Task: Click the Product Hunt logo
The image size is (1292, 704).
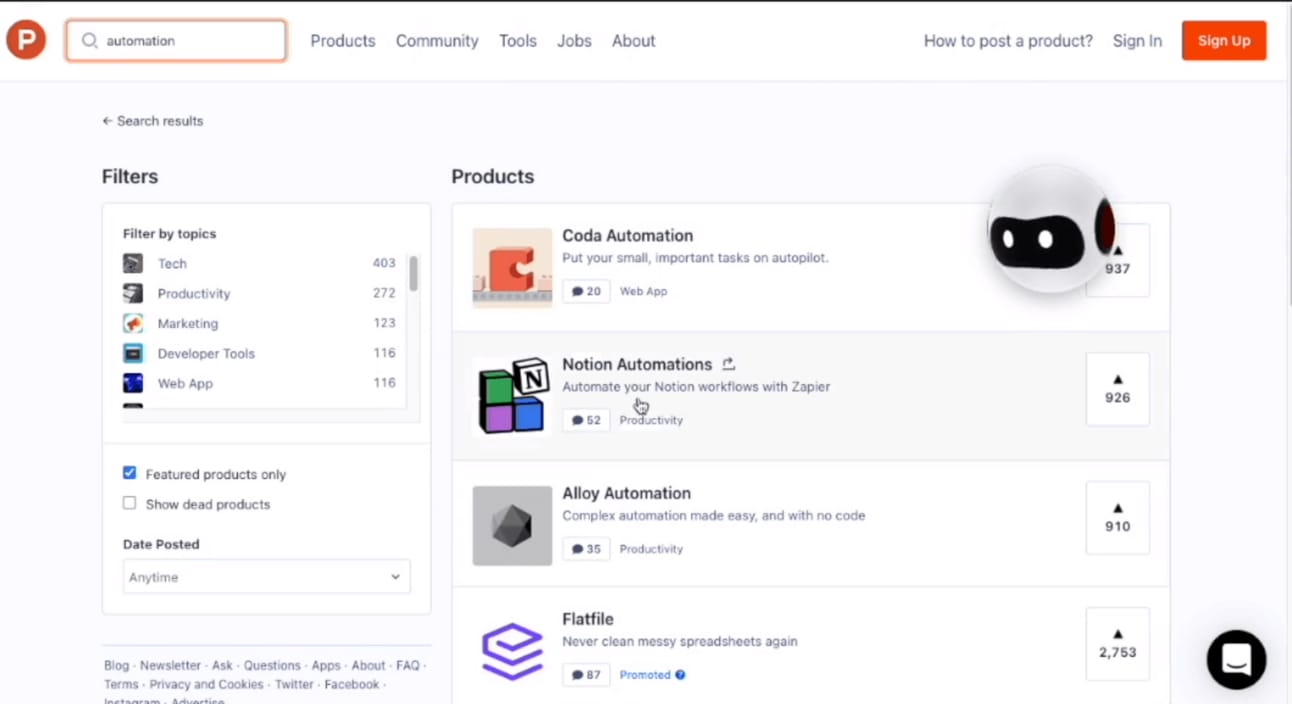Action: (x=26, y=40)
